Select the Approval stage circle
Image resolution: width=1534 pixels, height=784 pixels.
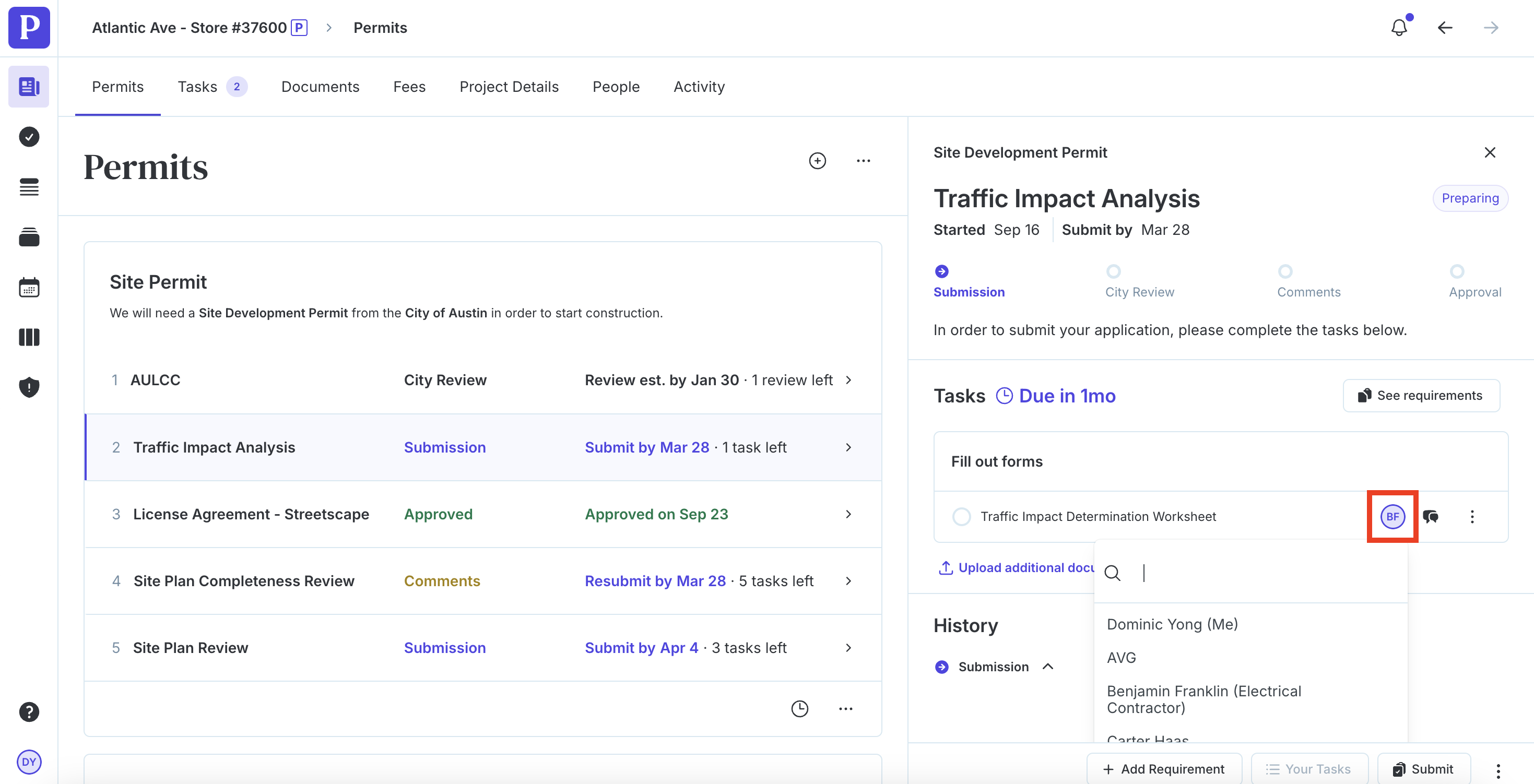coord(1457,271)
